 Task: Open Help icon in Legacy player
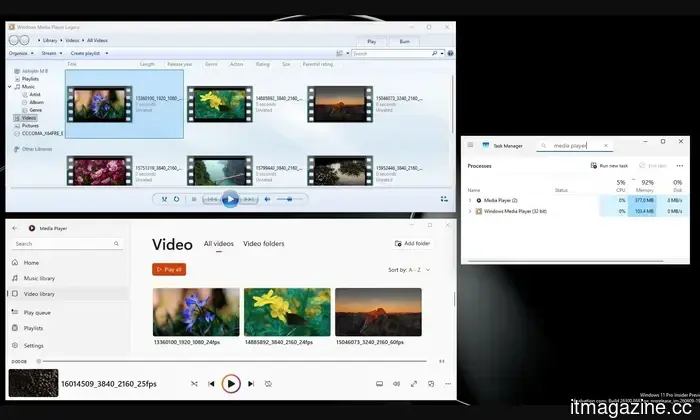(x=450, y=54)
